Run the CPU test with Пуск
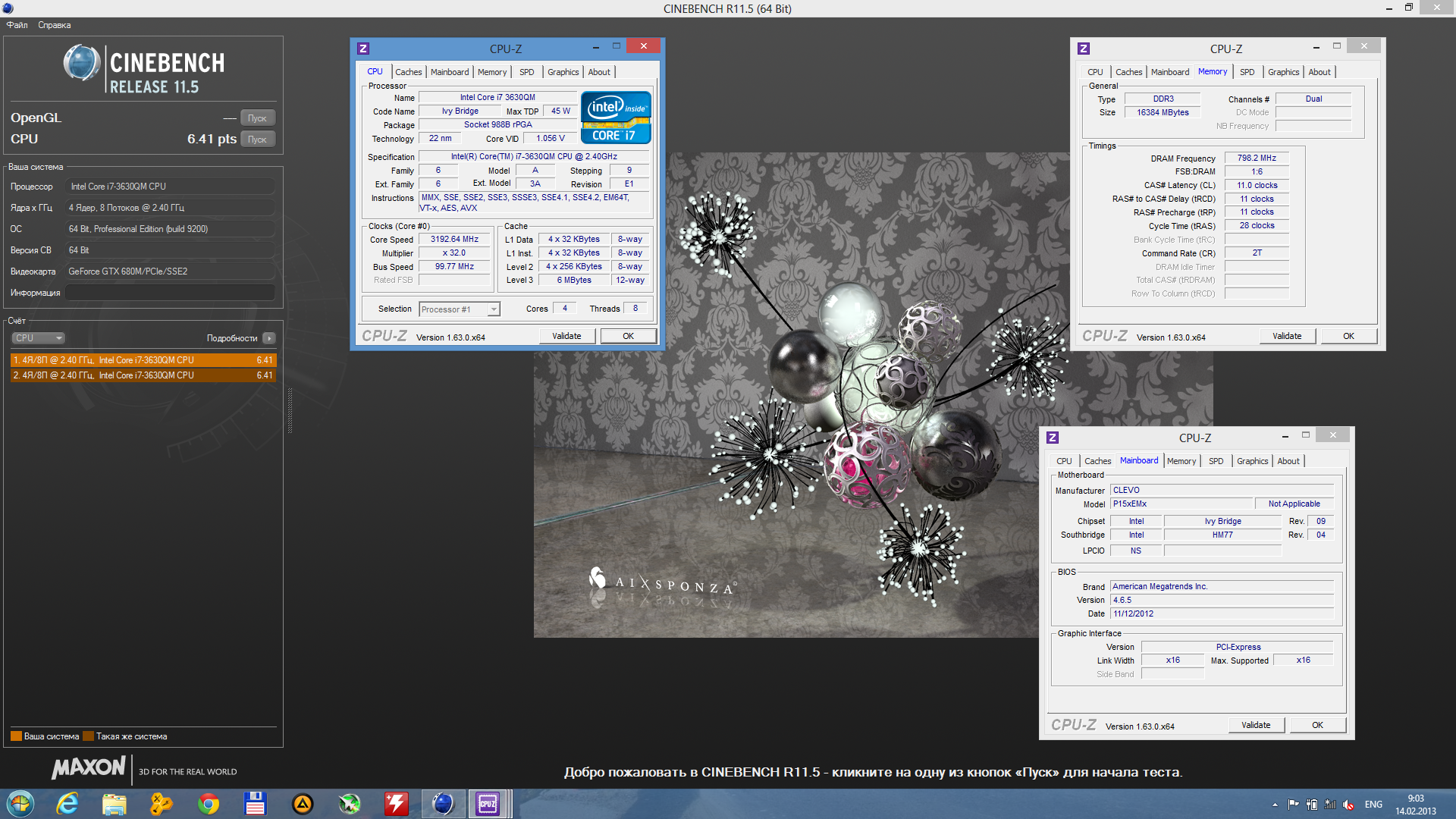Screen dimensions: 1456x819 tap(258, 140)
